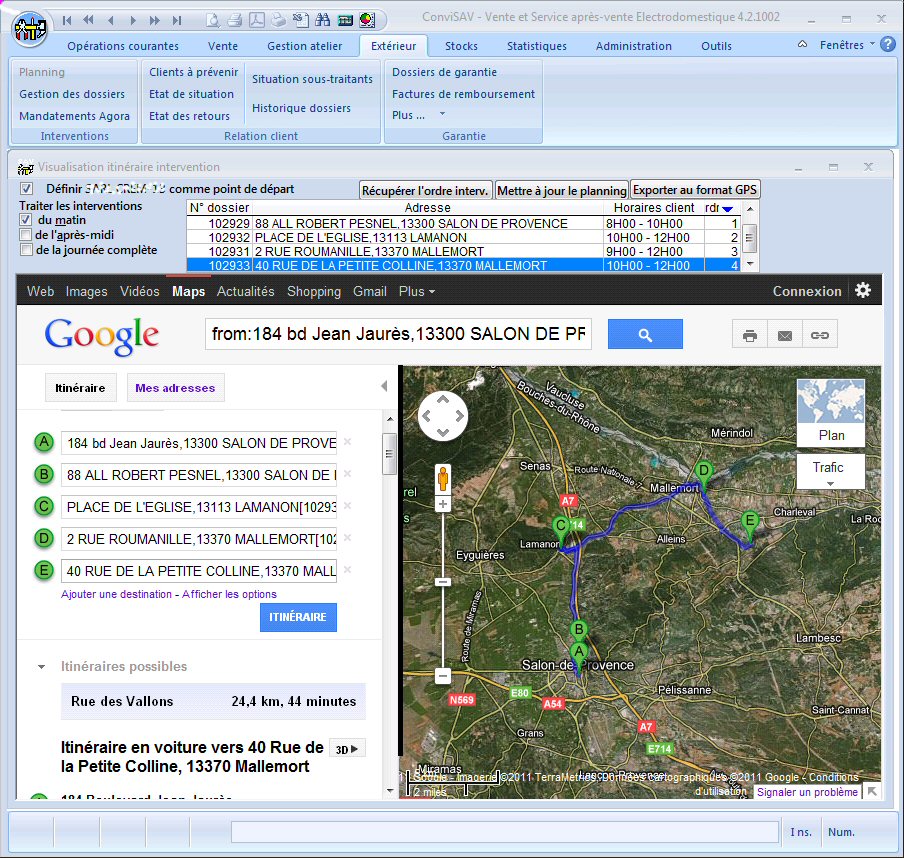Open the Opérations courantes ribbon tab

point(123,46)
